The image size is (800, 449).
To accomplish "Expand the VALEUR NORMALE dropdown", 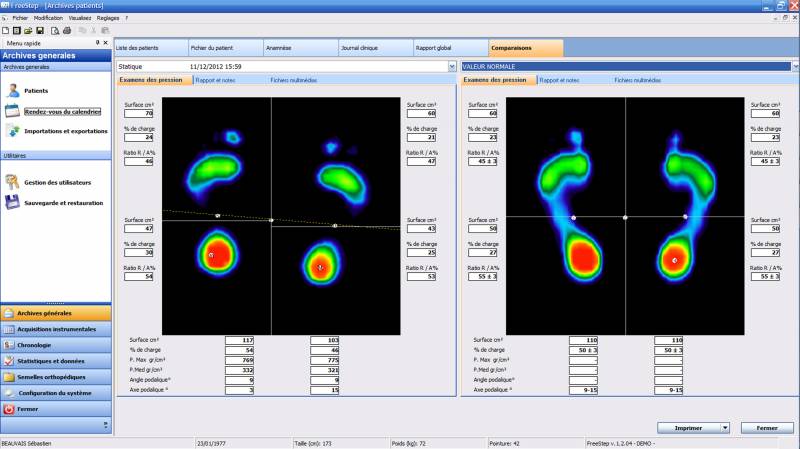I will 794,66.
